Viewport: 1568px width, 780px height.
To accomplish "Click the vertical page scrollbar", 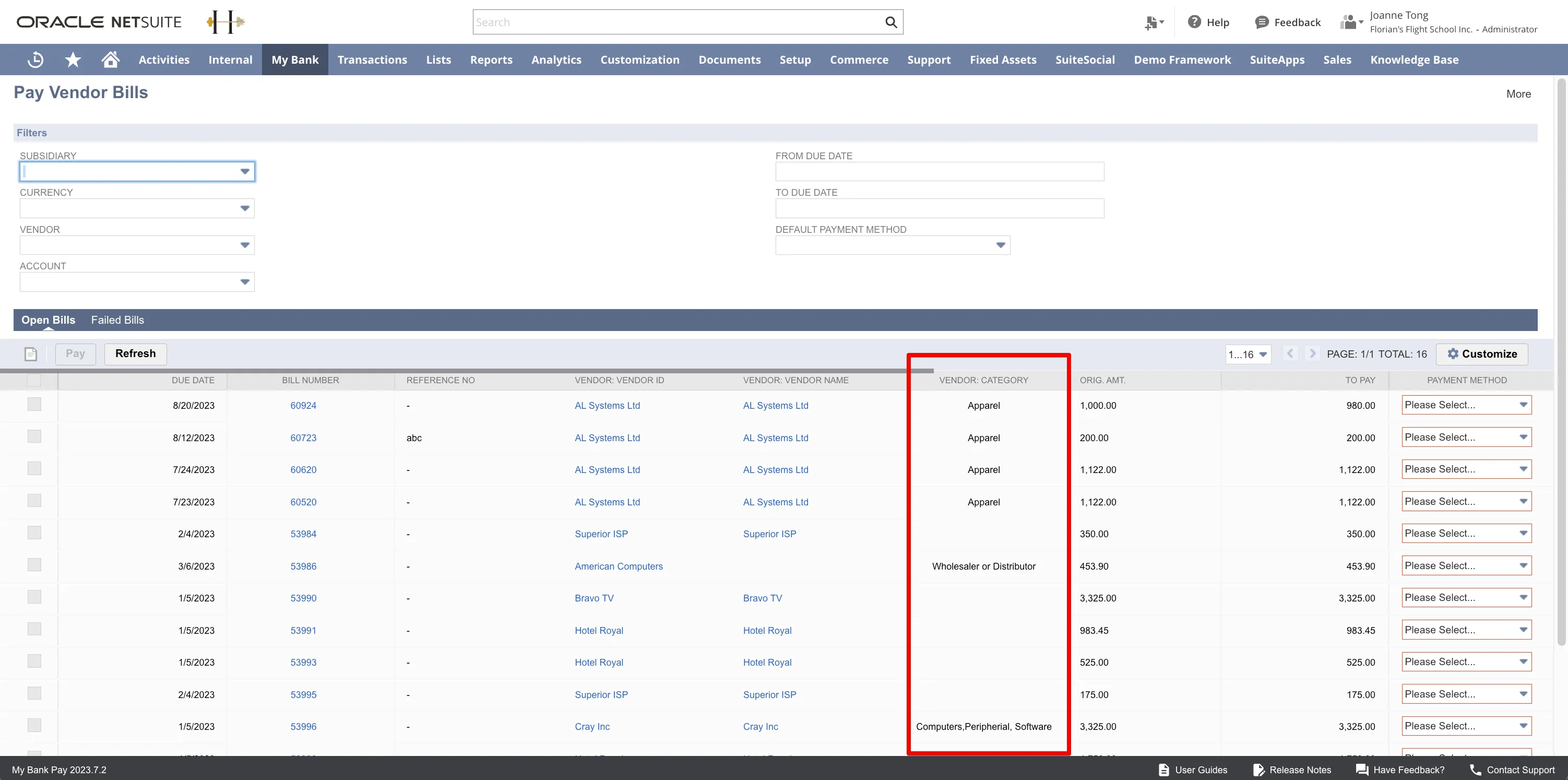I will (x=1561, y=362).
